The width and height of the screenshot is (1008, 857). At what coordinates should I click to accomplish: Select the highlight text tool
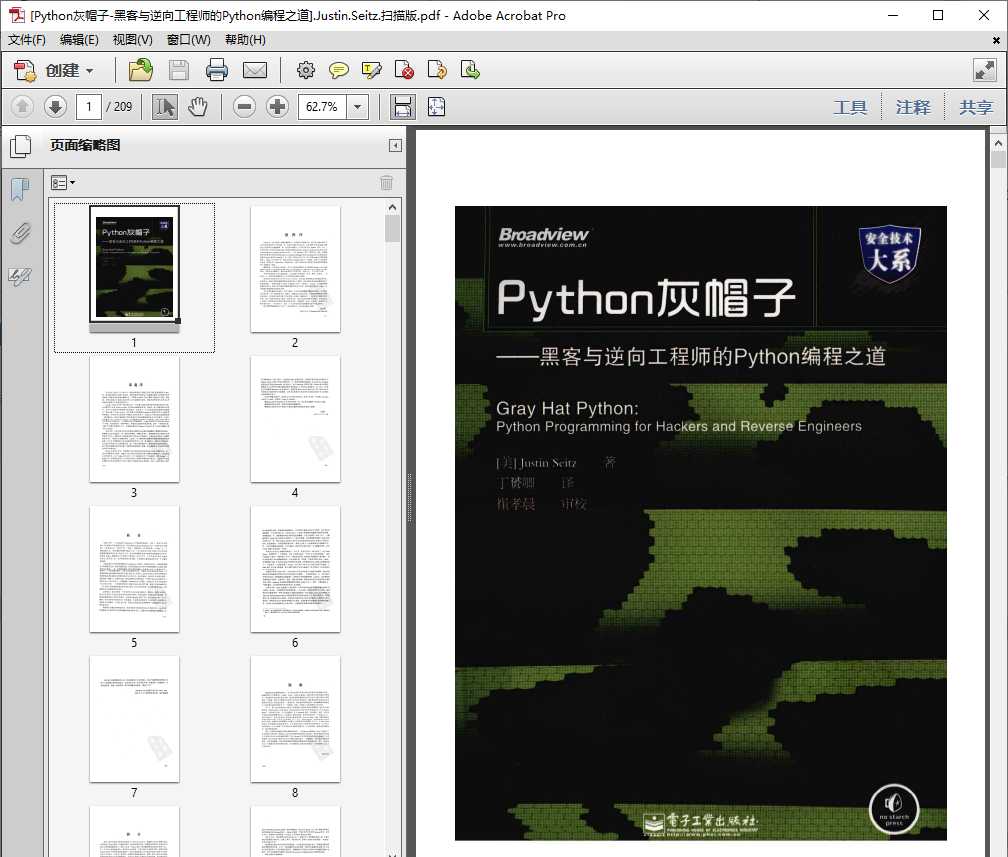point(372,69)
